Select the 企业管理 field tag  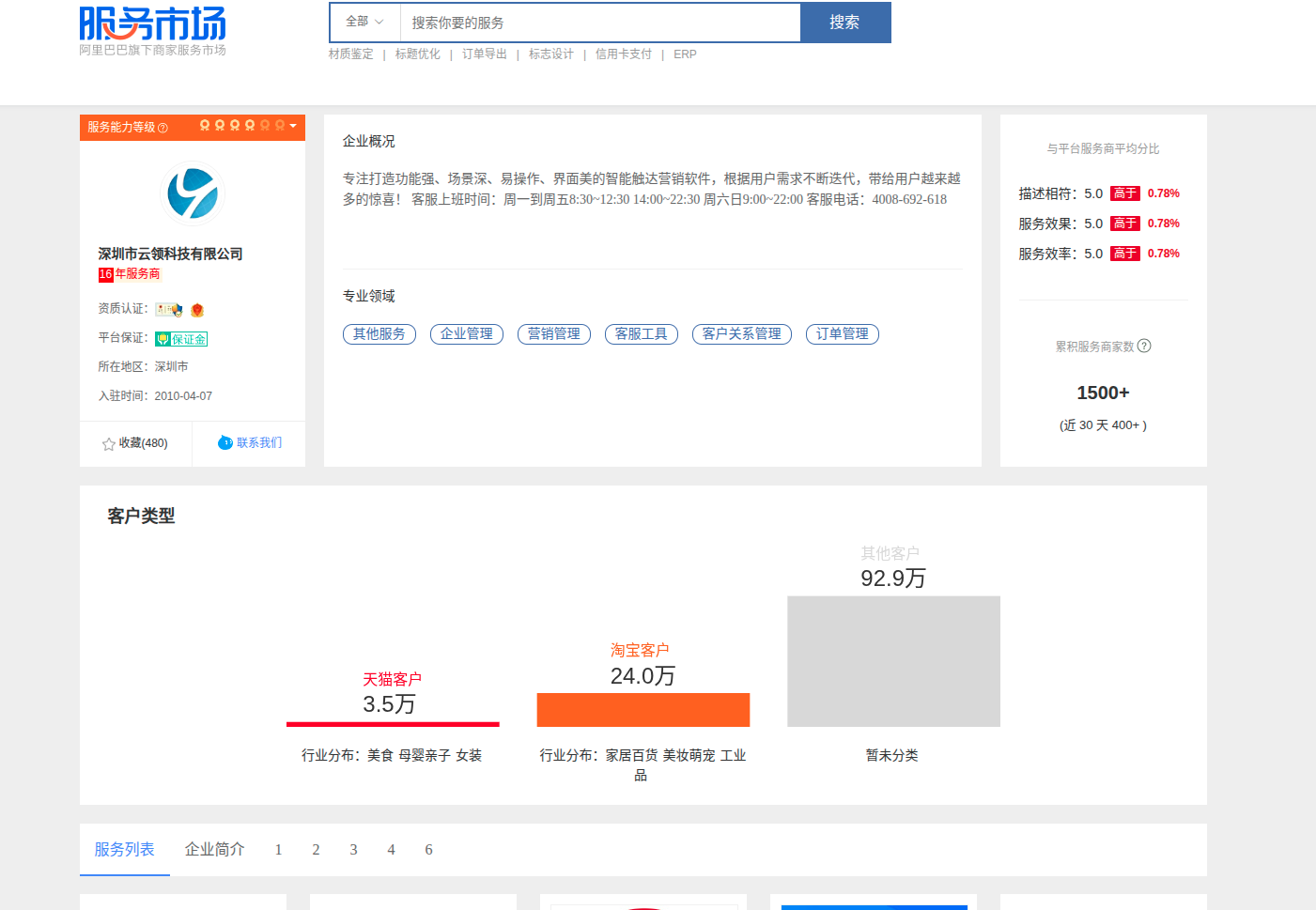(467, 334)
